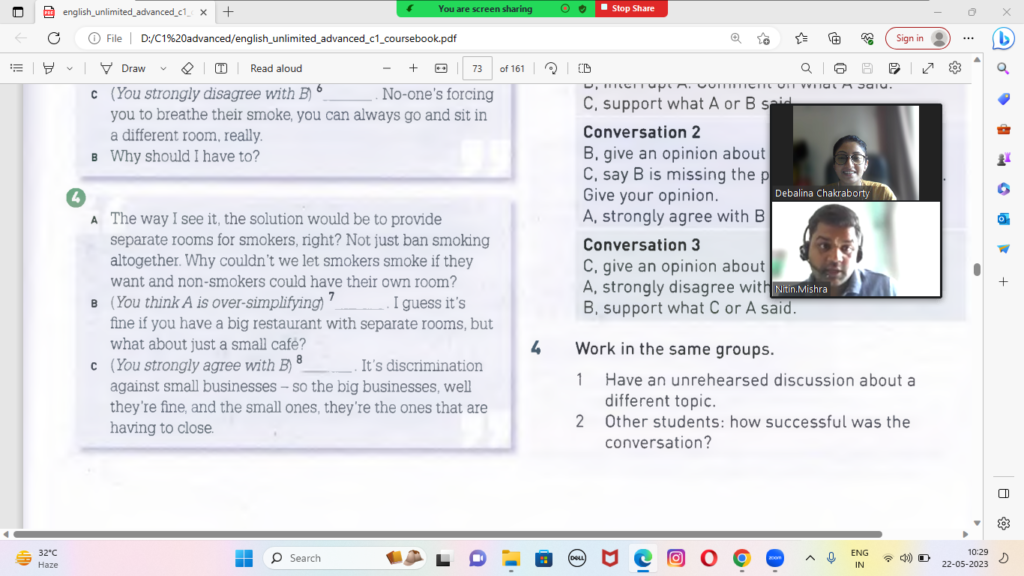This screenshot has height=576, width=1024.
Task: Print the PDF using printer icon
Action: (x=840, y=68)
